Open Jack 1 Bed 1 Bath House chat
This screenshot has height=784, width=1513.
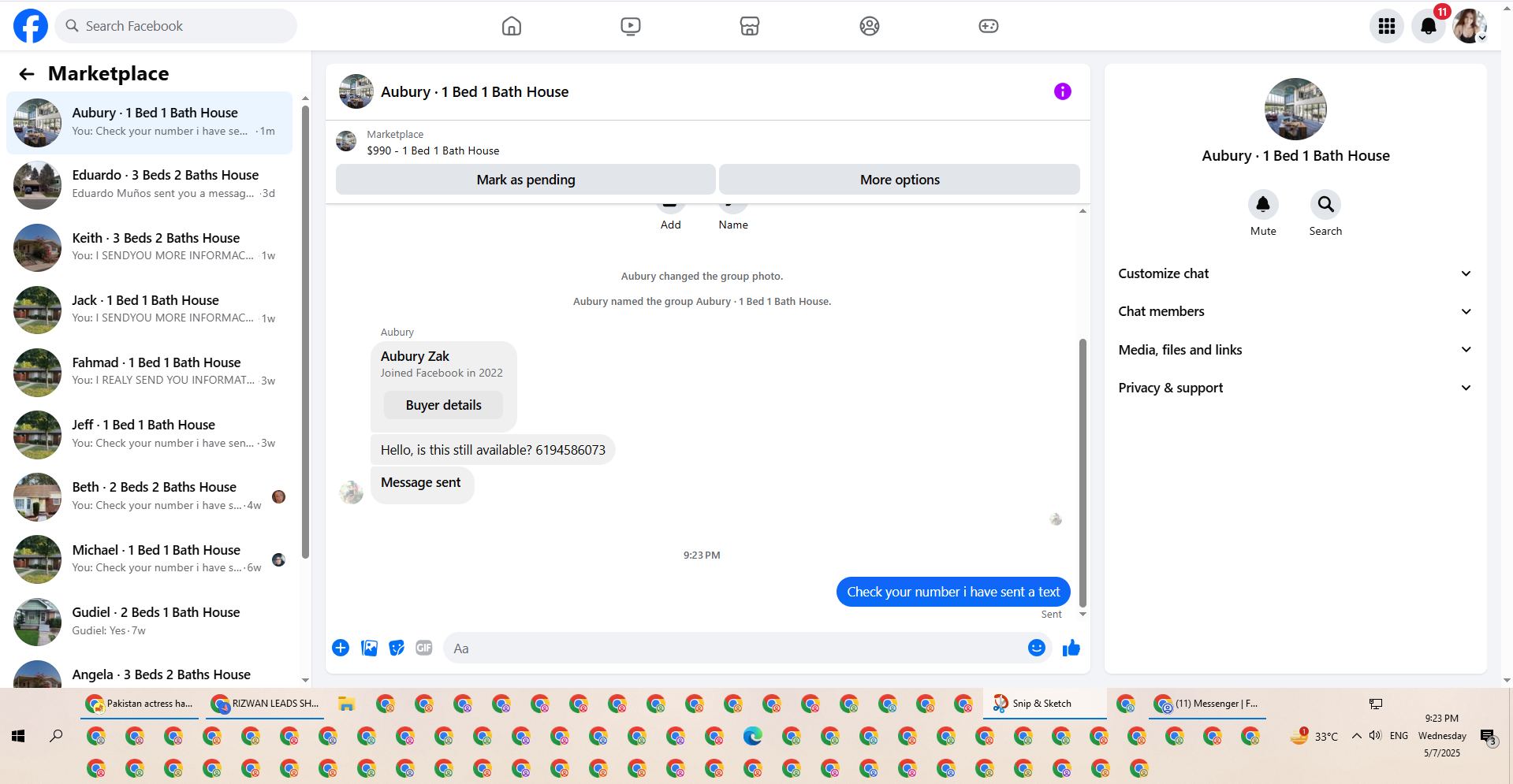tap(150, 310)
